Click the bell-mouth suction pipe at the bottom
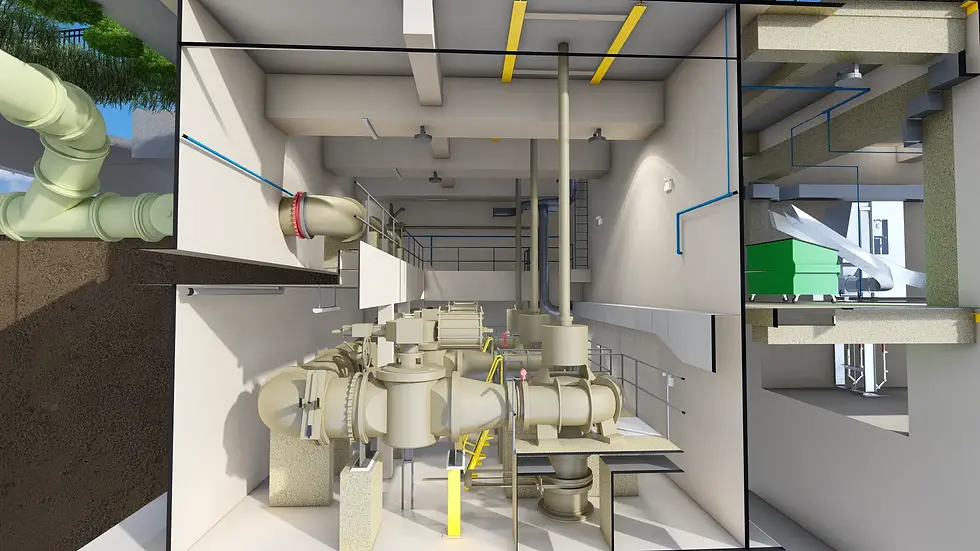 pos(566,489)
